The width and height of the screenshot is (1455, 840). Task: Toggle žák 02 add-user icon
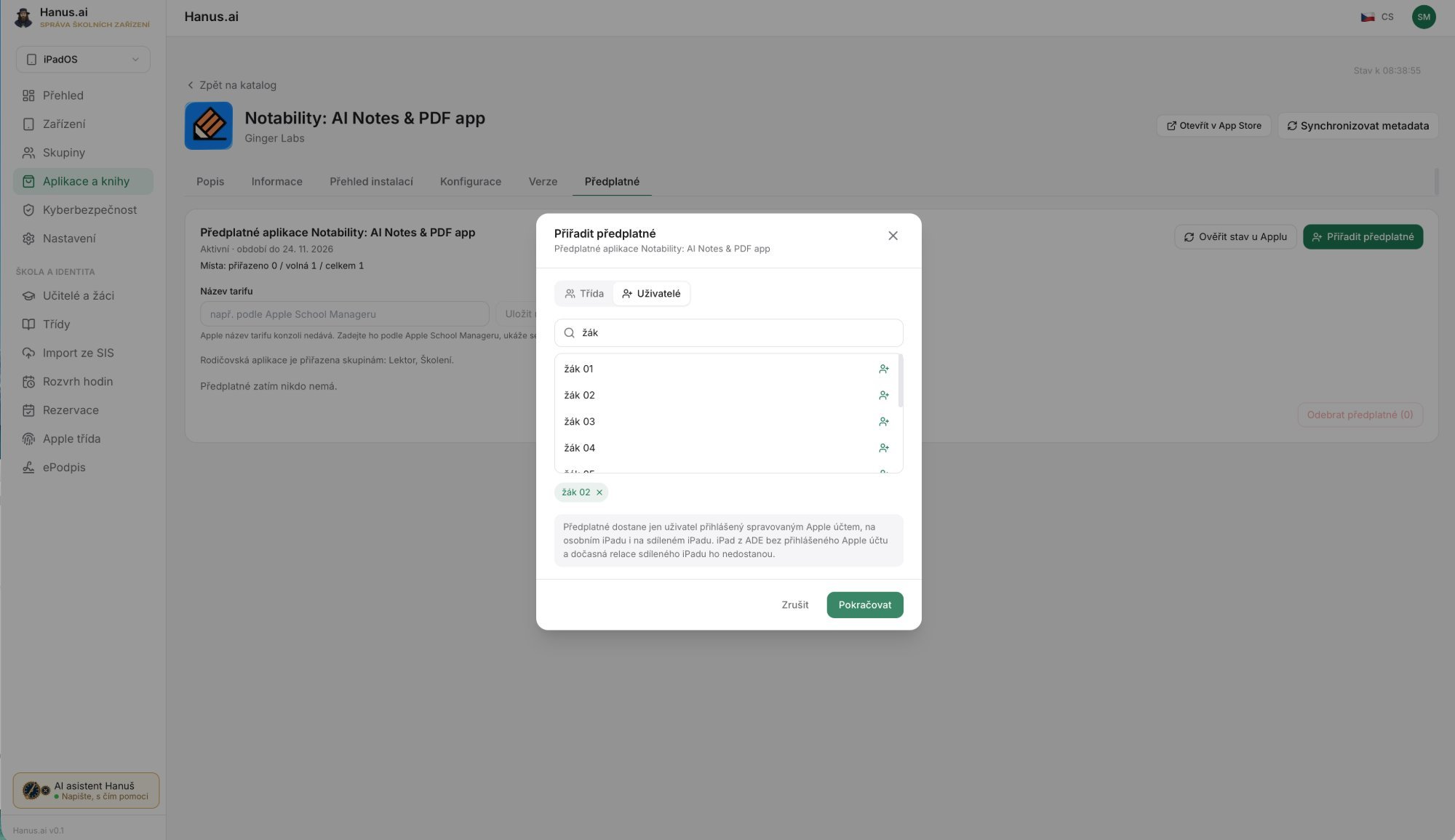coord(883,396)
